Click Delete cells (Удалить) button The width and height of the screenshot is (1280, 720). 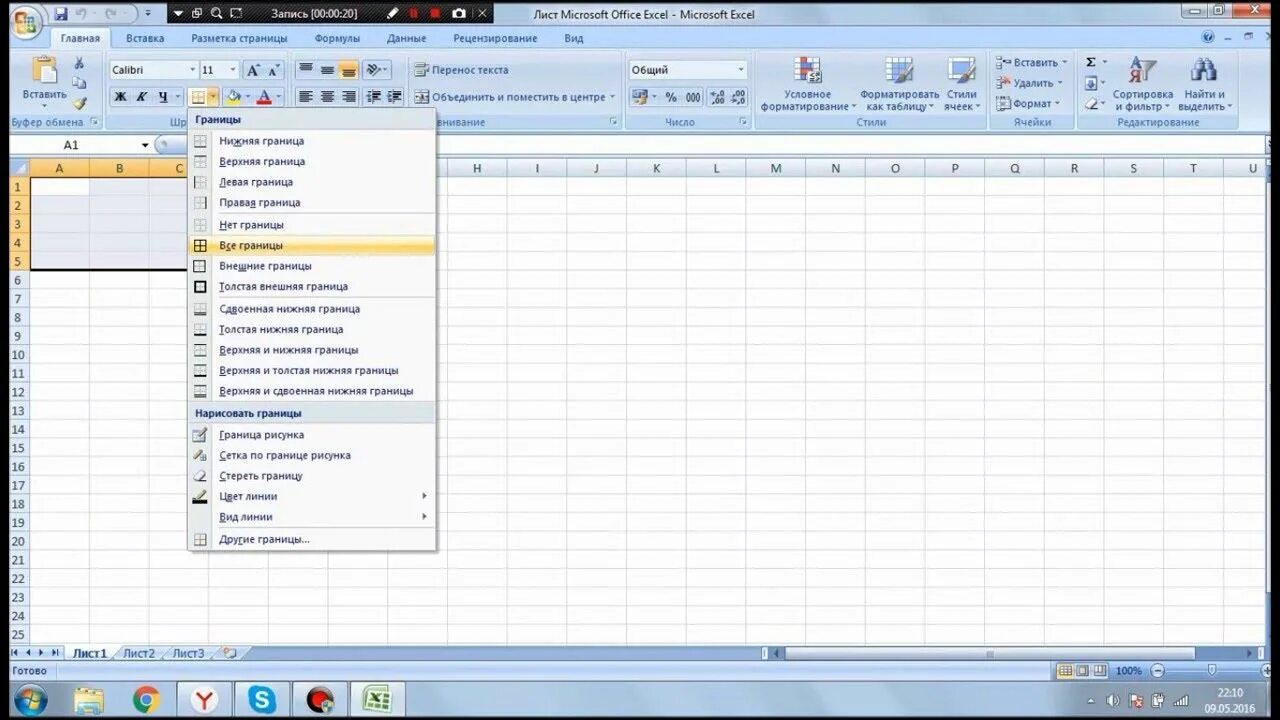click(1030, 83)
